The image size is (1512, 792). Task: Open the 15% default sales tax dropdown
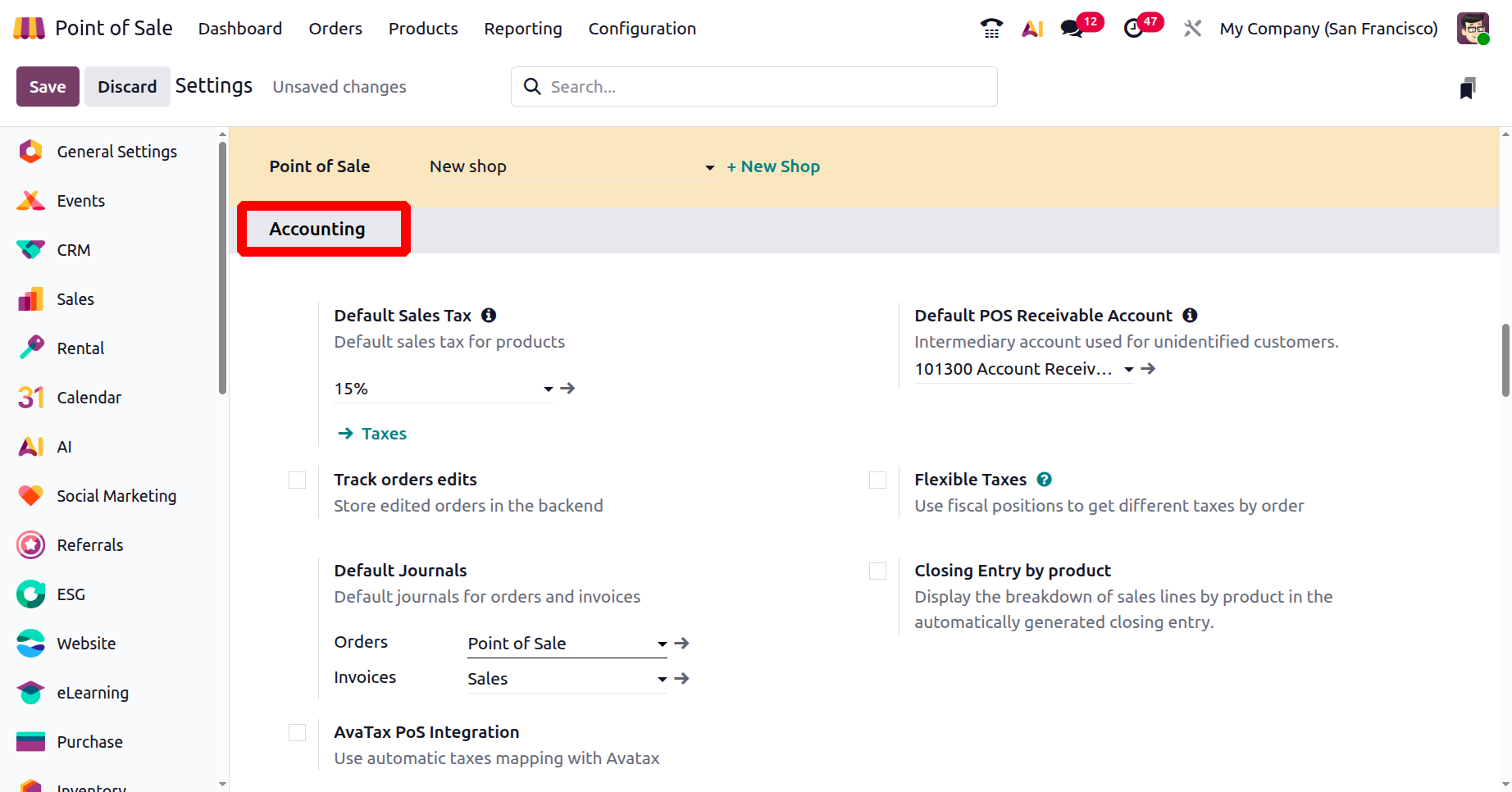548,389
